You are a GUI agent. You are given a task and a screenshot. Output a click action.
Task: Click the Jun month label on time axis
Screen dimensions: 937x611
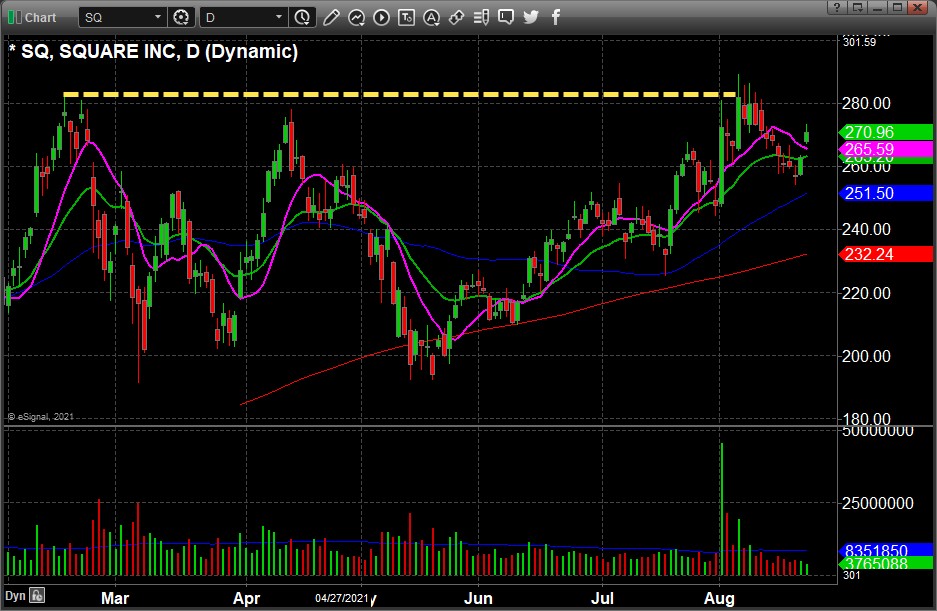[x=479, y=598]
